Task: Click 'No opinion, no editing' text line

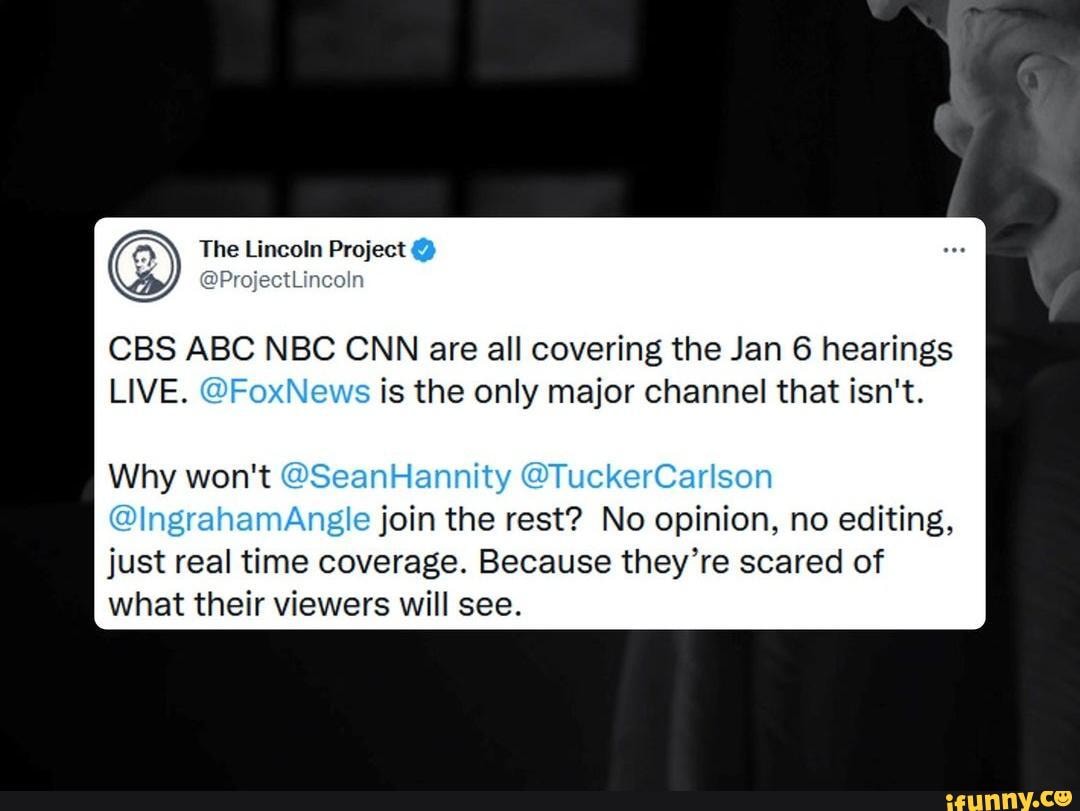Action: coord(778,520)
